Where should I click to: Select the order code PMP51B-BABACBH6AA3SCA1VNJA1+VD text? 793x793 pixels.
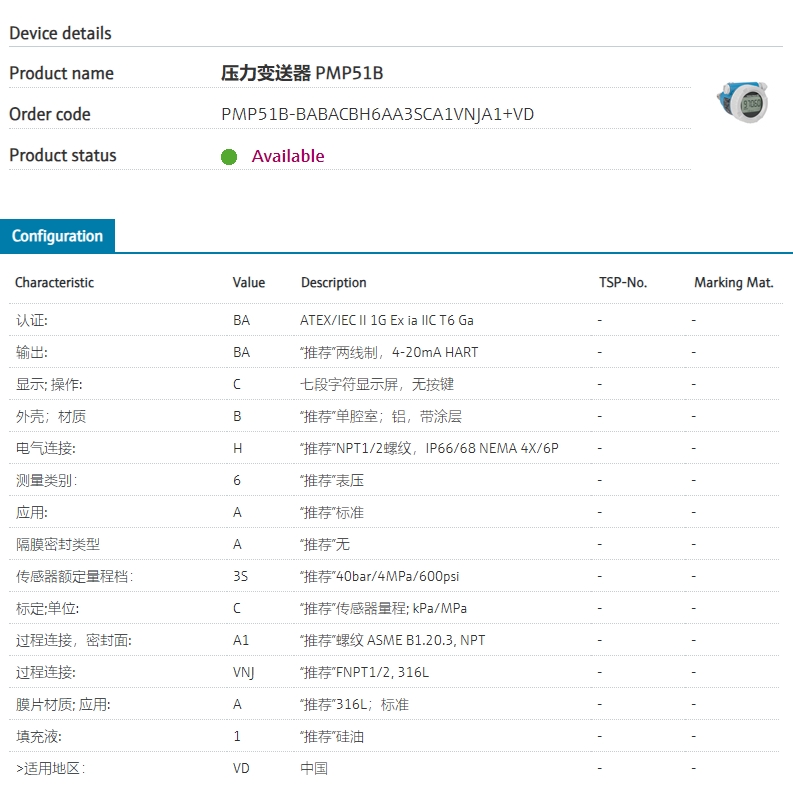click(x=377, y=115)
